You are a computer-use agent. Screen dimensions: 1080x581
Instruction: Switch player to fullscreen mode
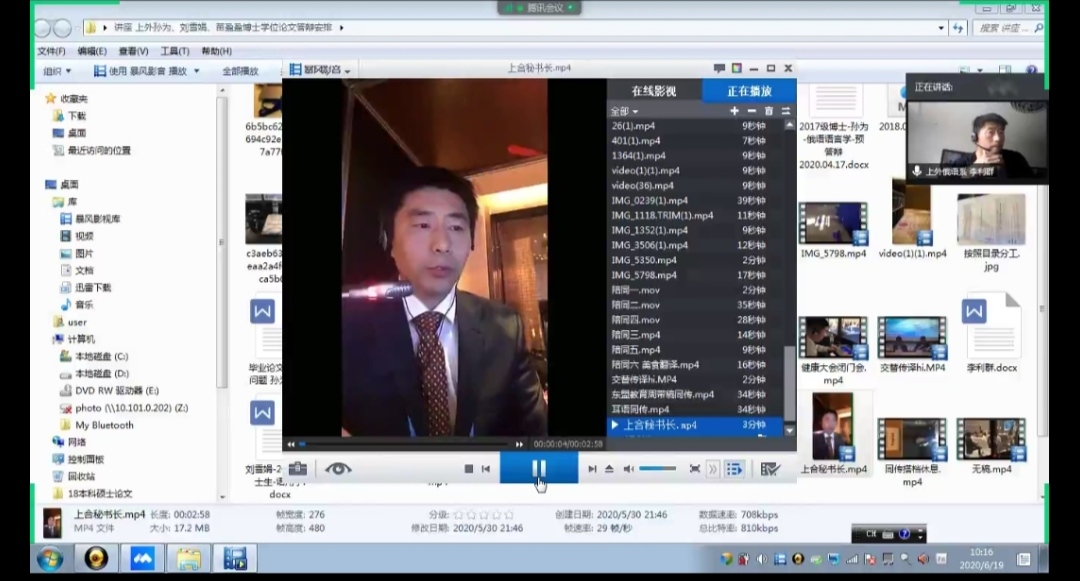(x=694, y=469)
